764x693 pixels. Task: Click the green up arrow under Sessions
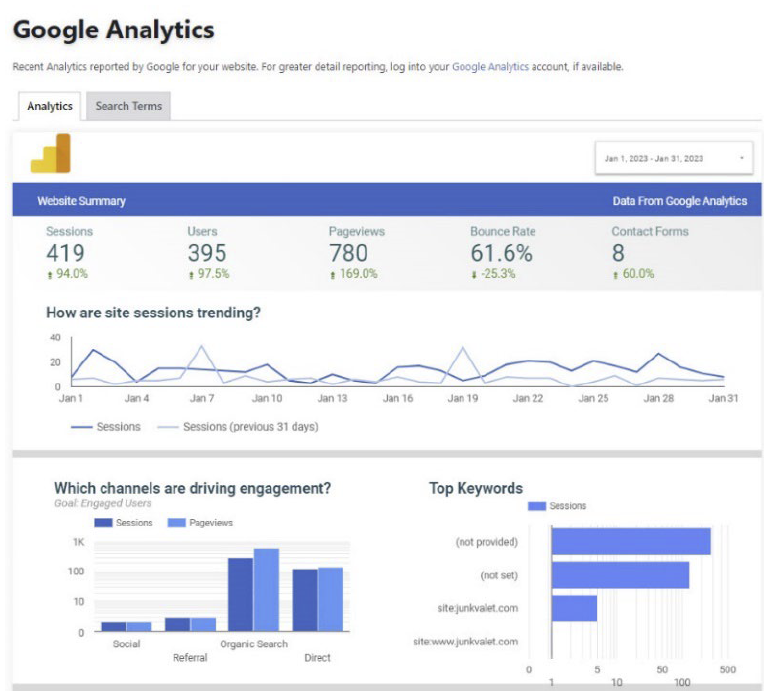click(50, 274)
